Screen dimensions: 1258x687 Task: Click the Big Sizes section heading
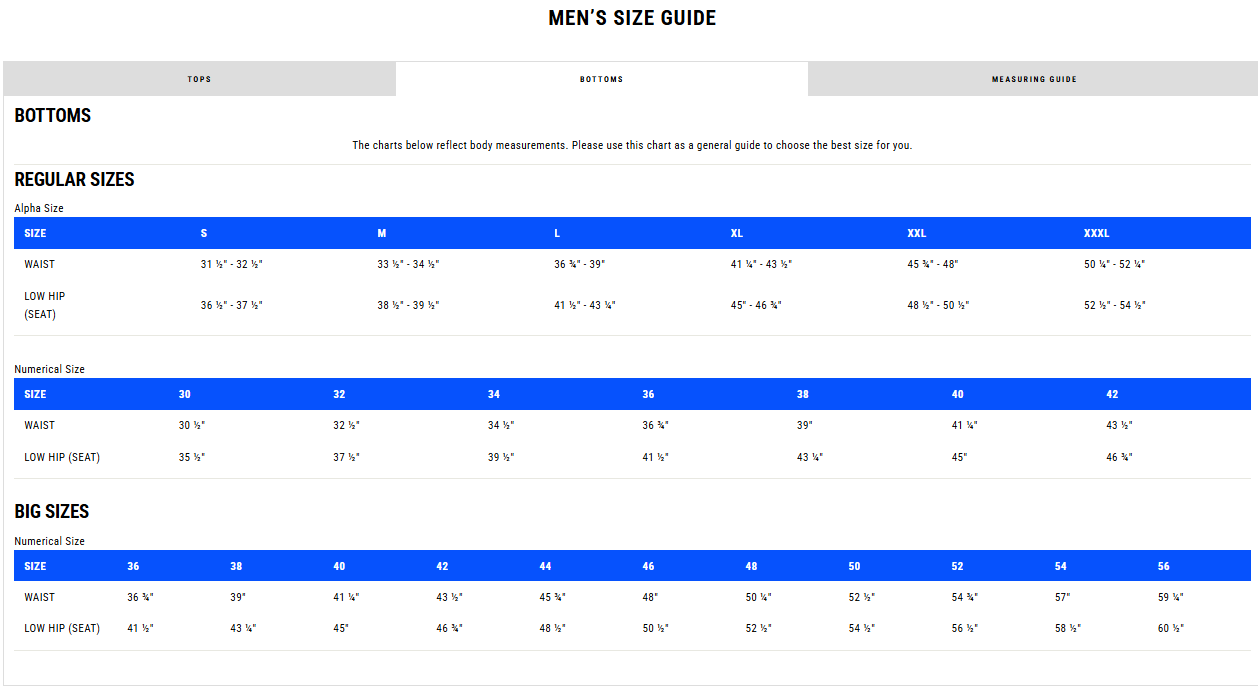(52, 511)
